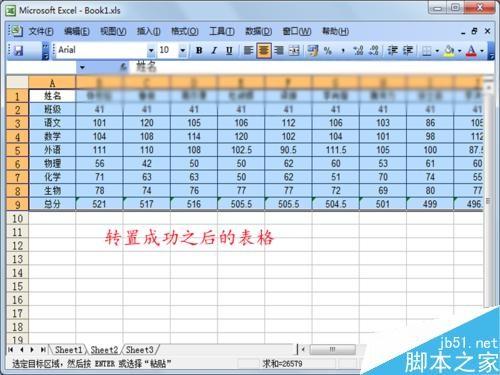Restore the workbook window inner button
This screenshot has height=375, width=500.
point(474,31)
